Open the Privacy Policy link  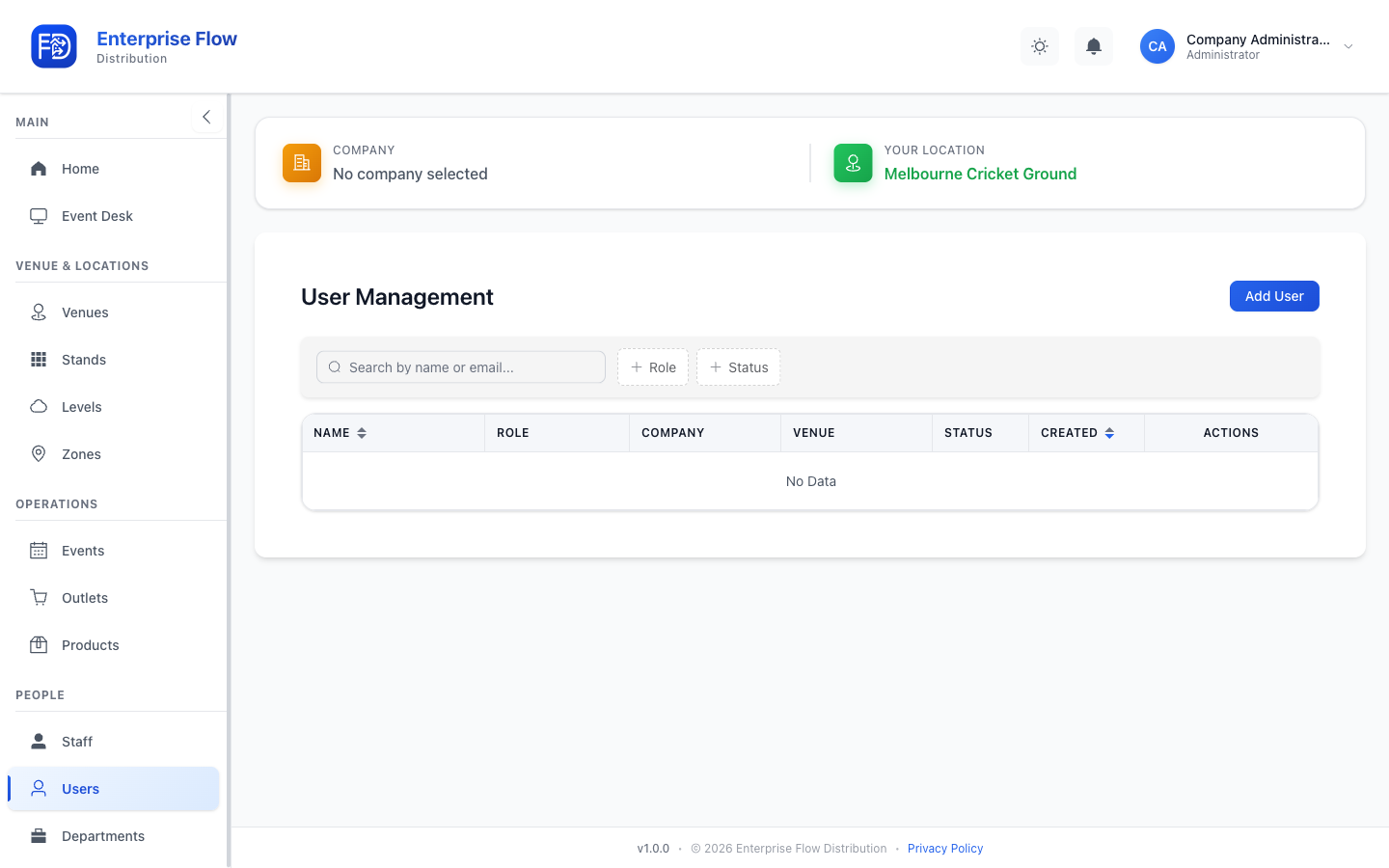945,849
